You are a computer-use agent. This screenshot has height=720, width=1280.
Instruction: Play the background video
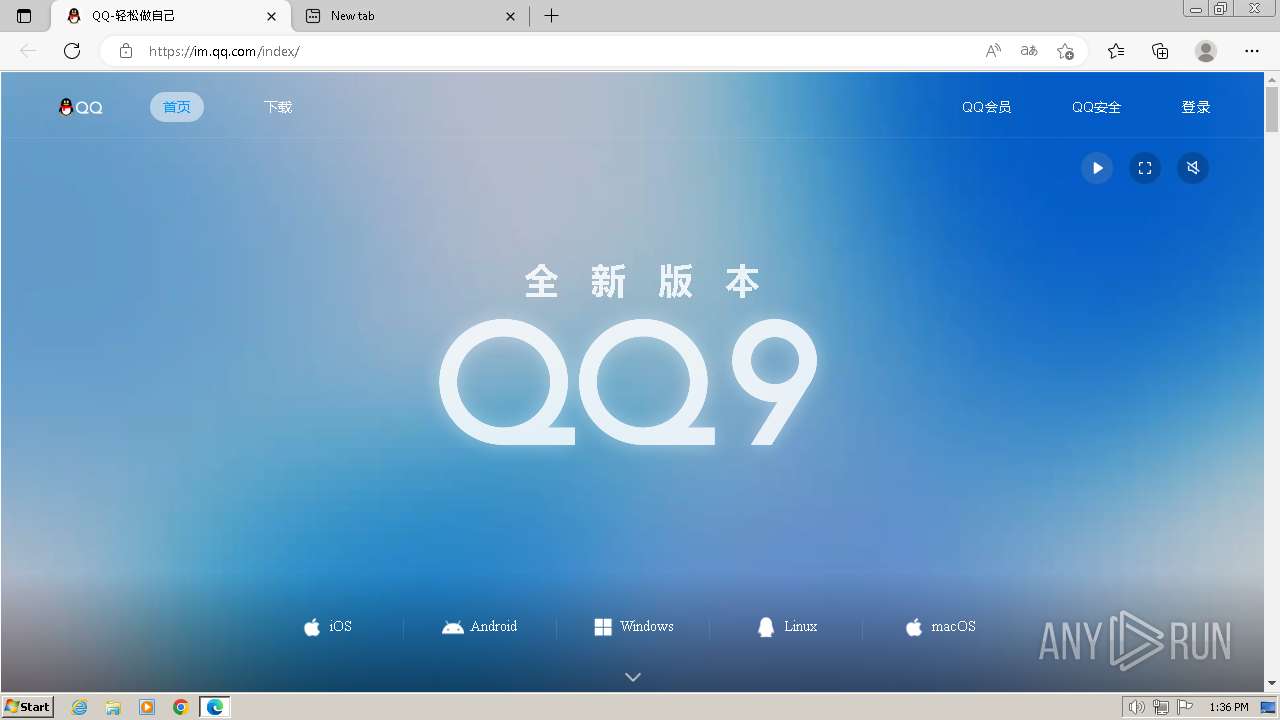tap(1097, 168)
